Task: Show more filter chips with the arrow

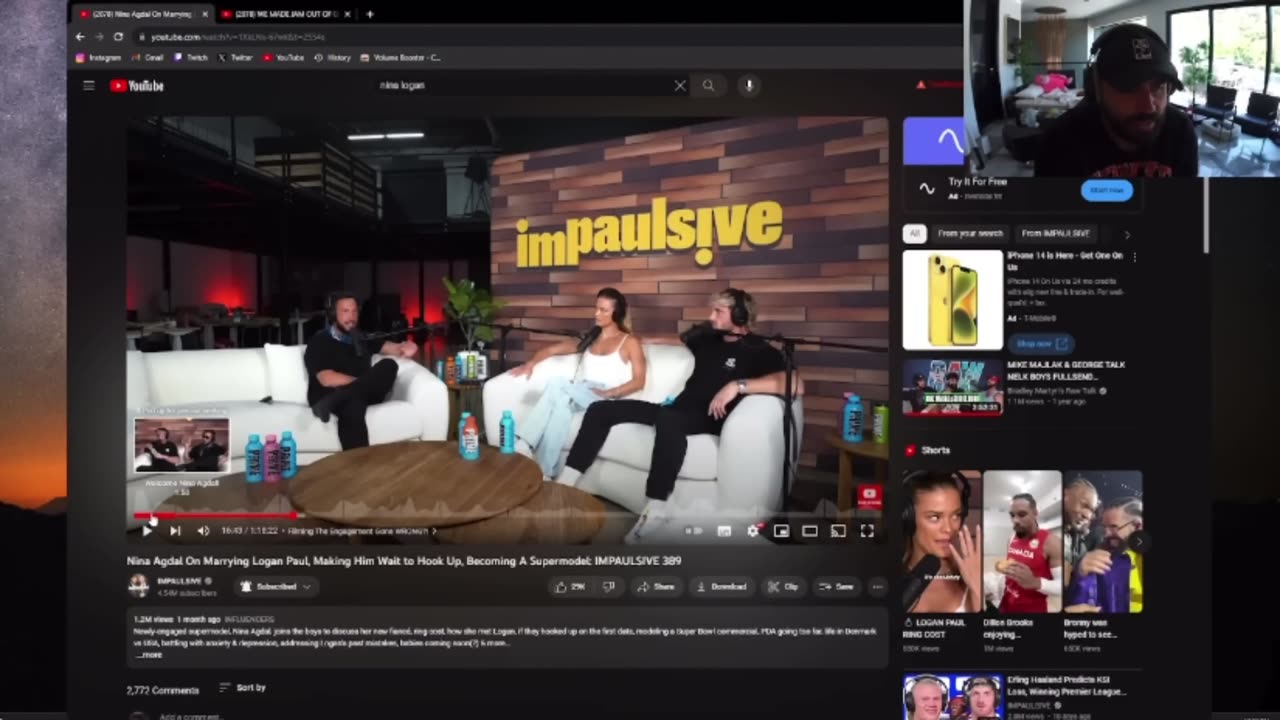Action: tap(1127, 234)
